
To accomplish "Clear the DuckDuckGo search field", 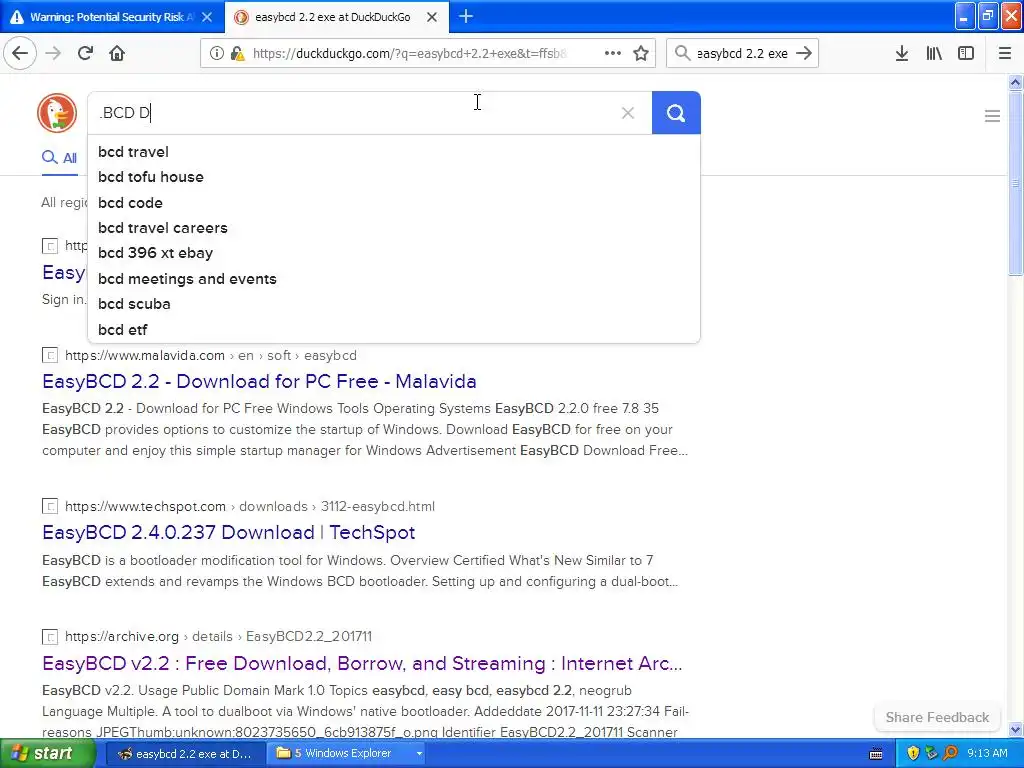I will pos(628,113).
